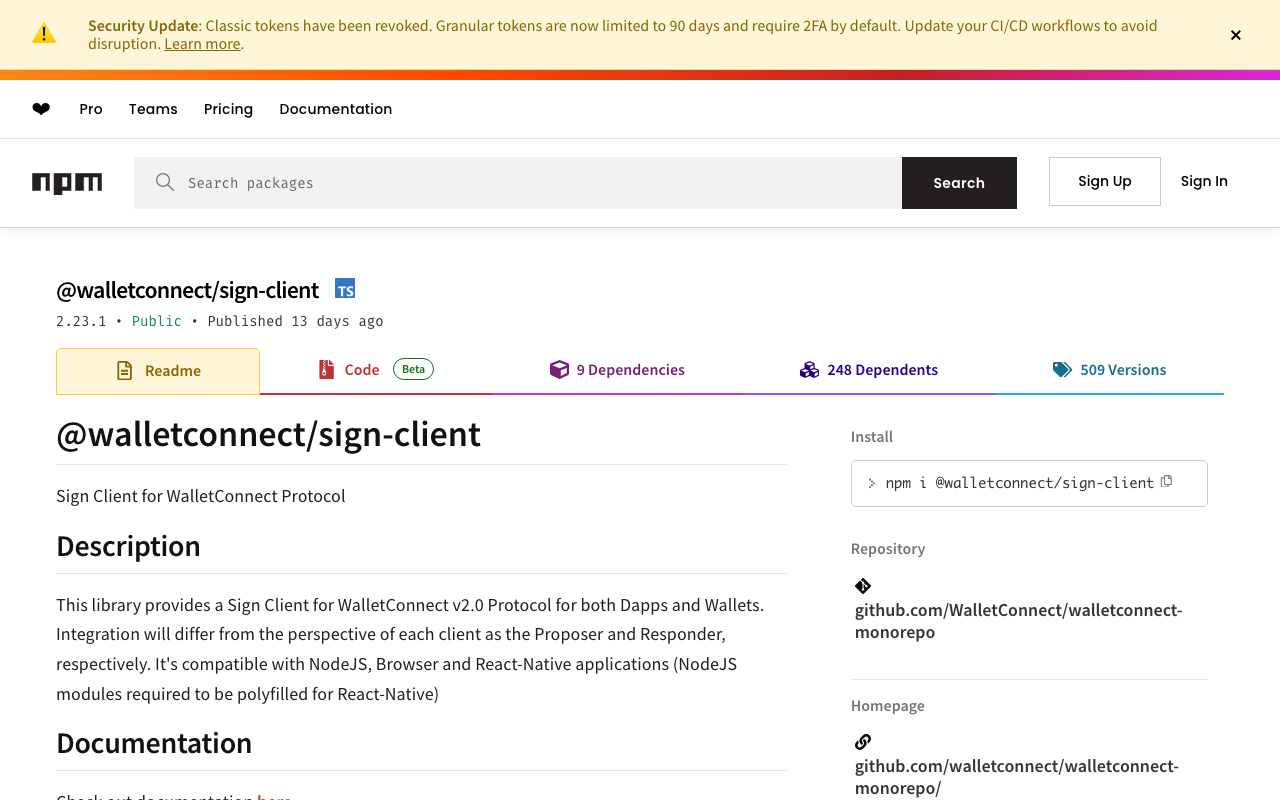The height and width of the screenshot is (800, 1280).
Task: Click the git repository icon
Action: [863, 586]
